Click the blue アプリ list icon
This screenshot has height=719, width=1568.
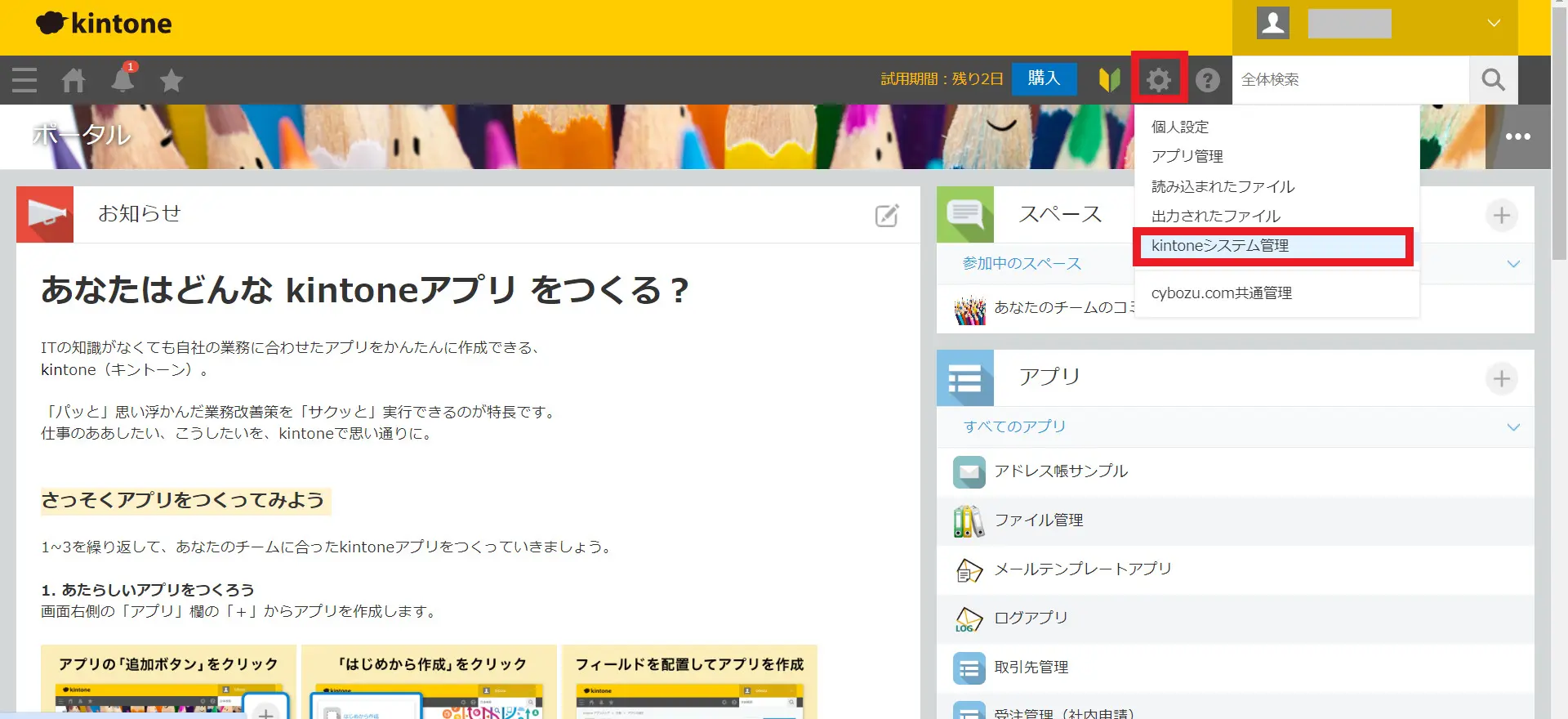[965, 377]
